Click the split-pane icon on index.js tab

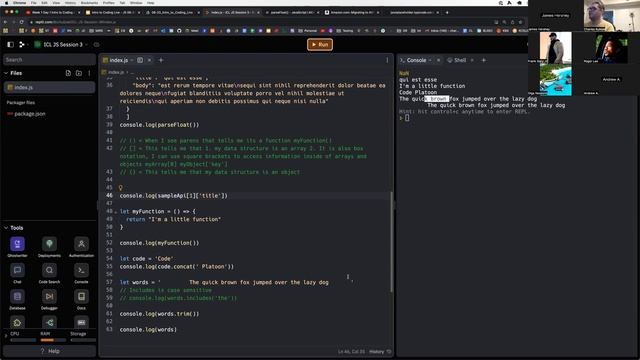(140, 60)
